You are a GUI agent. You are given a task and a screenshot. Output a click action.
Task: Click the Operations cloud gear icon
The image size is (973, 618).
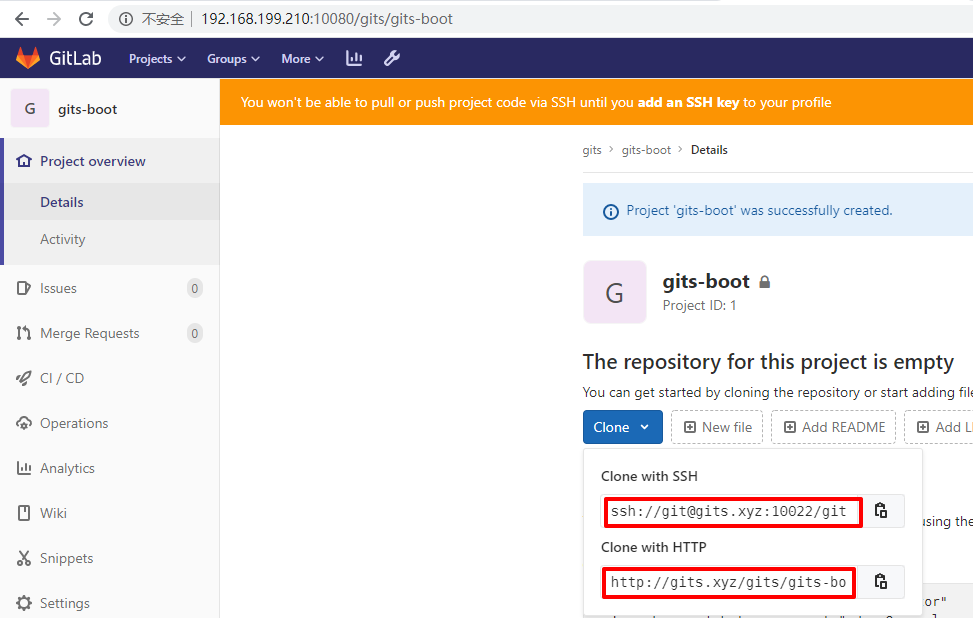coord(24,423)
